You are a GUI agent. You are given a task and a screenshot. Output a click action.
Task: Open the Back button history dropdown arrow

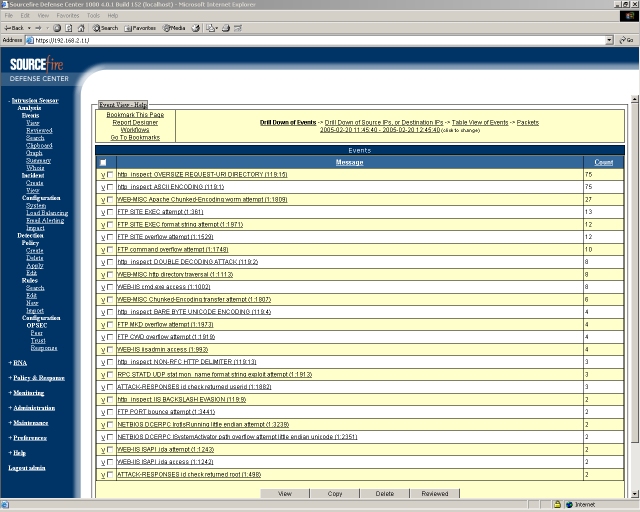[x=29, y=28]
